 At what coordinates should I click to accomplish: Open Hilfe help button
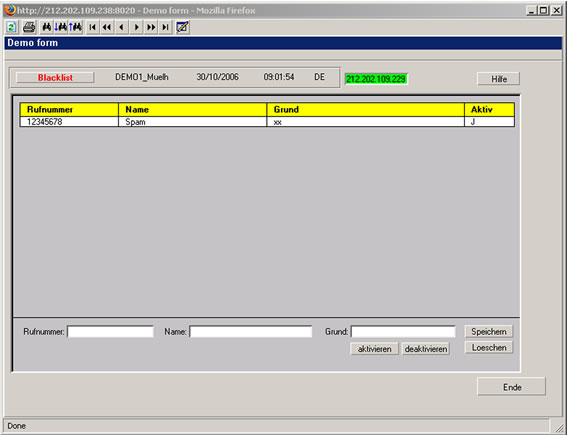(499, 79)
